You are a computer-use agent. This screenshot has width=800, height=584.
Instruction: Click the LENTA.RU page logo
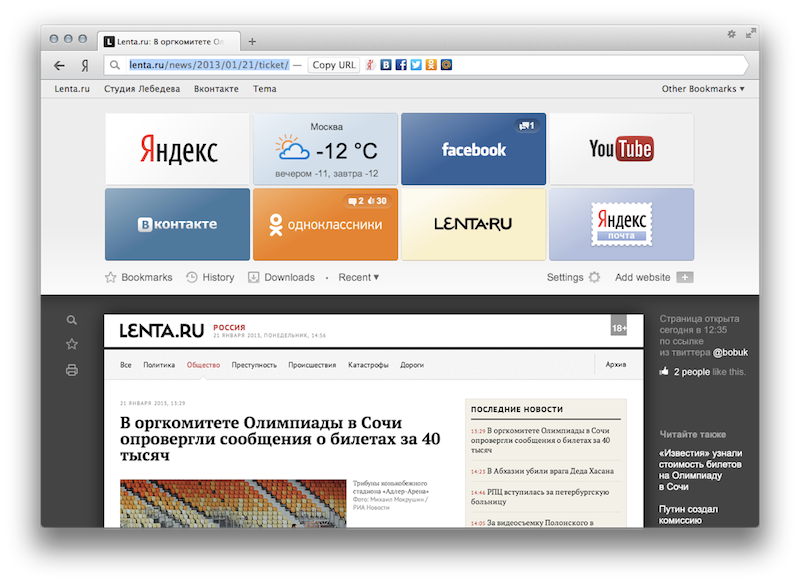162,331
